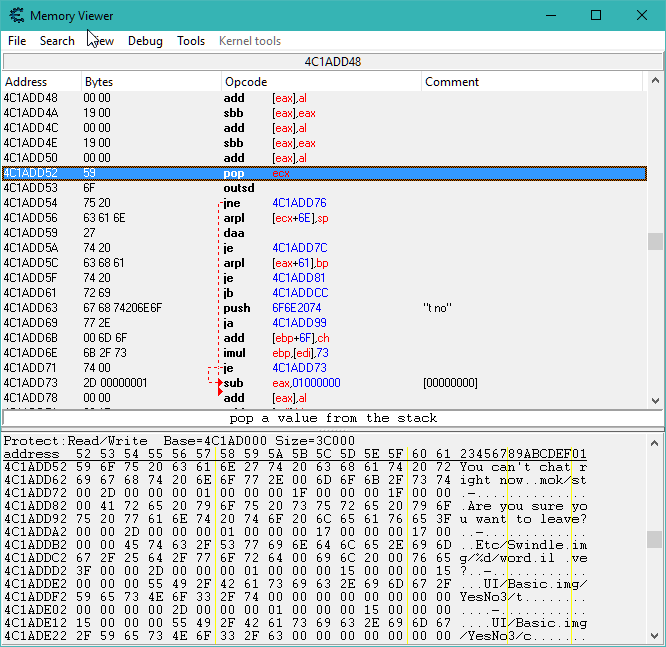Click the Cheat Engine icon in title bar
Viewport: 666px width, 647px height.
point(17,16)
